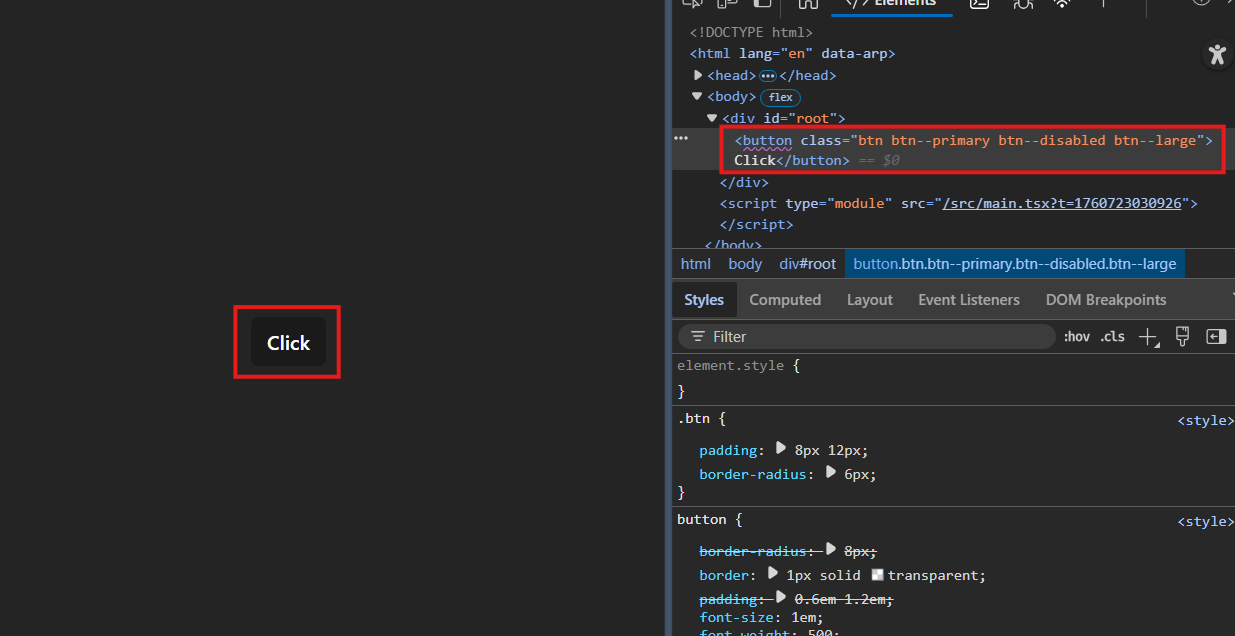Select button.btn breadcrumb item
1235x636 pixels.
click(1015, 264)
